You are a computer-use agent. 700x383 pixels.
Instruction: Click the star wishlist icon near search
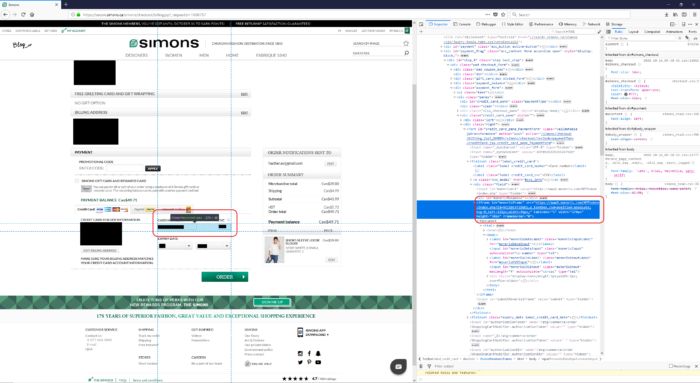tap(406, 43)
